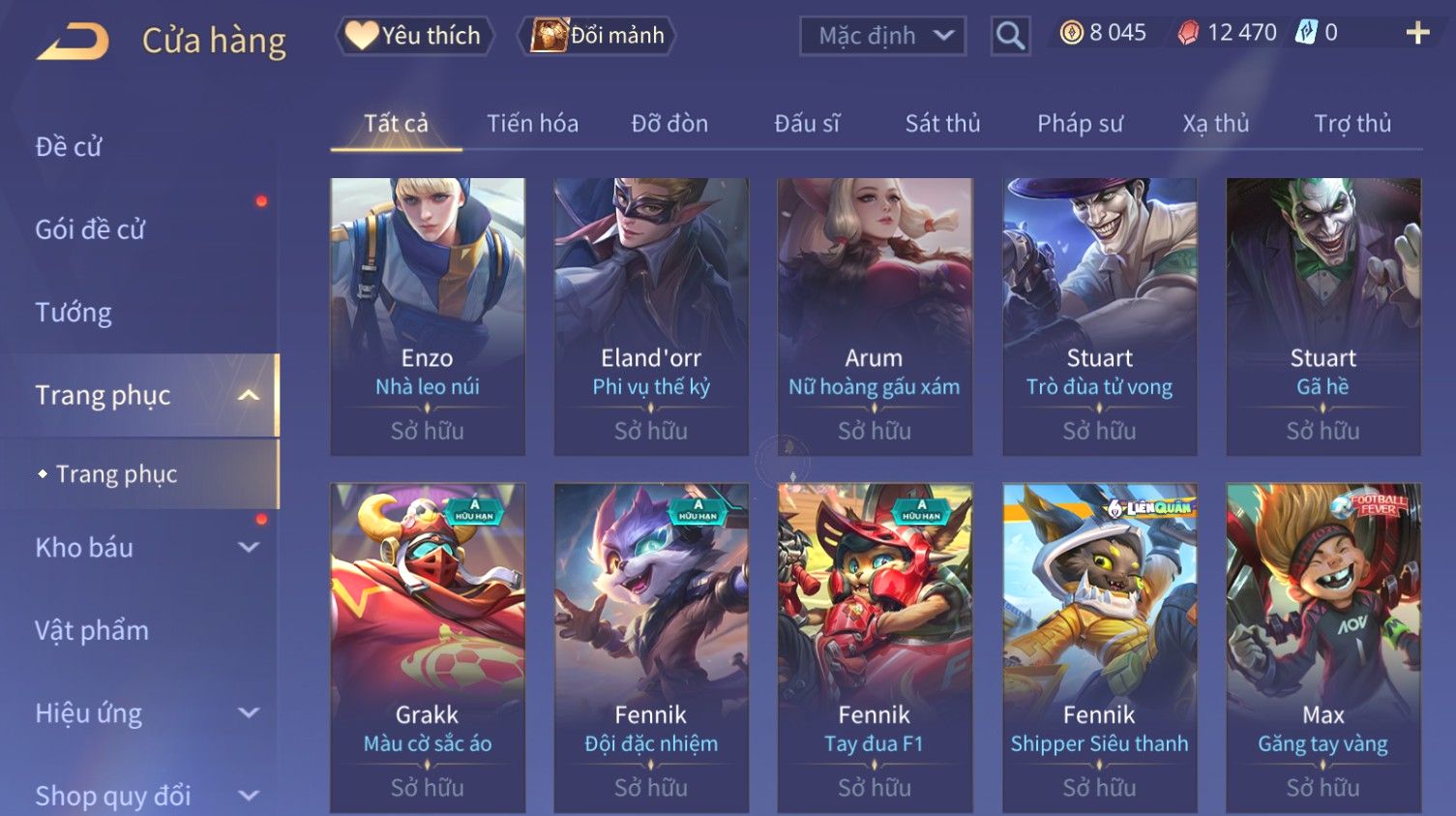Image resolution: width=1456 pixels, height=816 pixels.
Task: Expand the Hiệu ứng sidebar menu
Action: point(249,713)
